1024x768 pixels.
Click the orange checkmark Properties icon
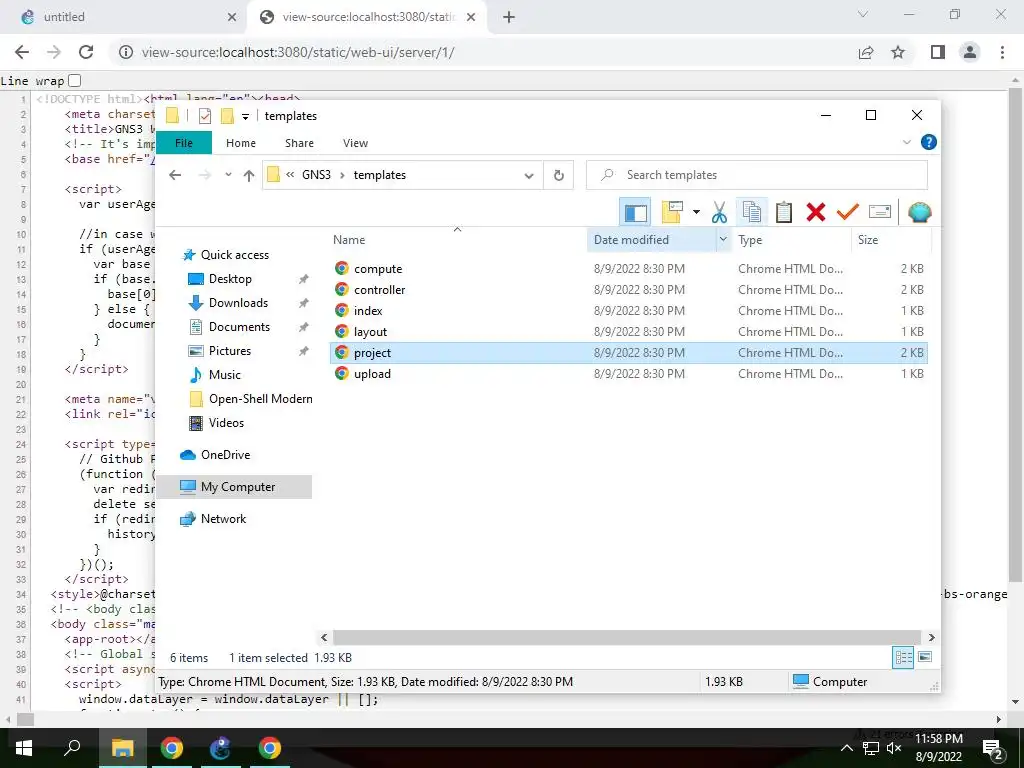pyautogui.click(x=848, y=212)
